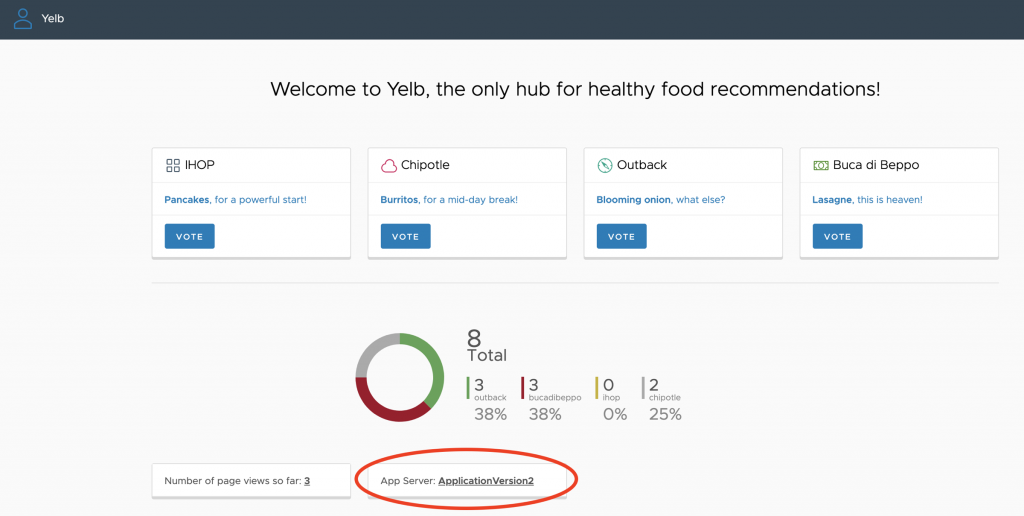Click the IHOP grid icon
The image size is (1024, 516).
pos(173,165)
